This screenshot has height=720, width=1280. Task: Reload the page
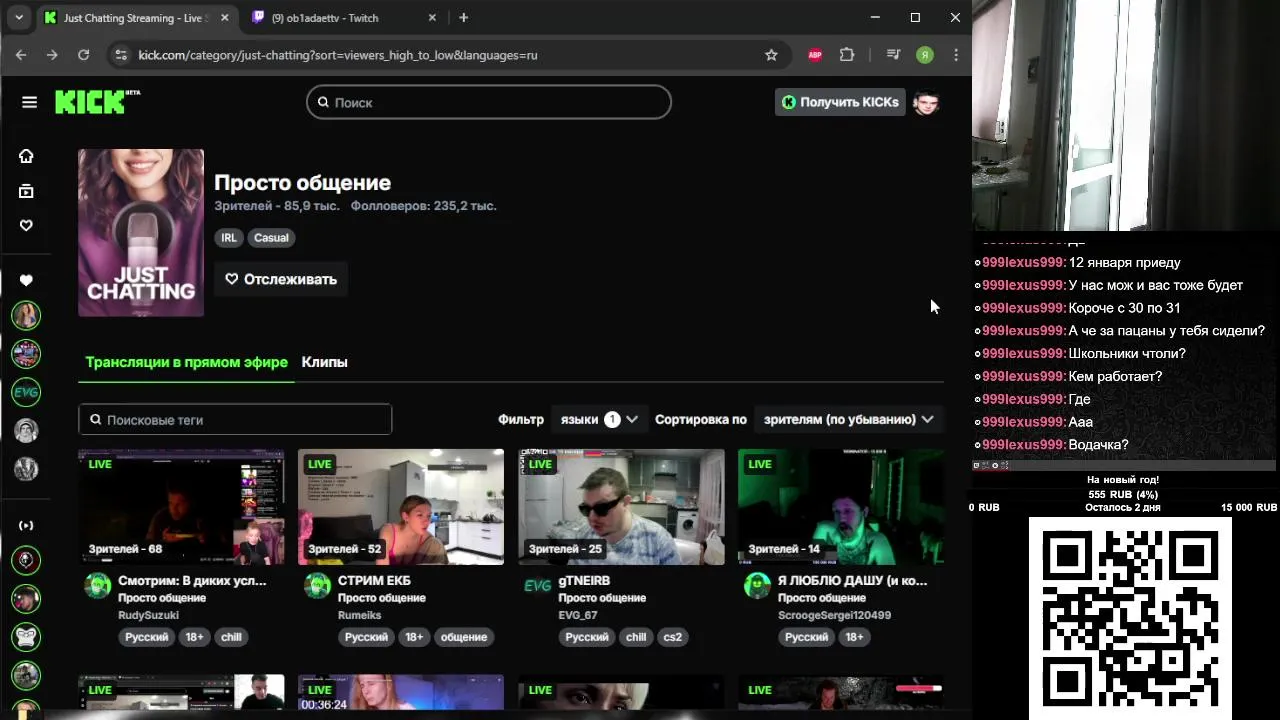[83, 55]
